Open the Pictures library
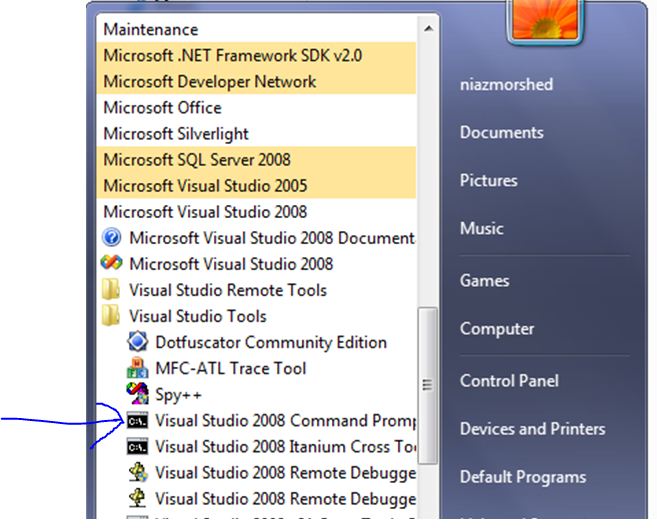This screenshot has height=528, width=657. tap(489, 180)
